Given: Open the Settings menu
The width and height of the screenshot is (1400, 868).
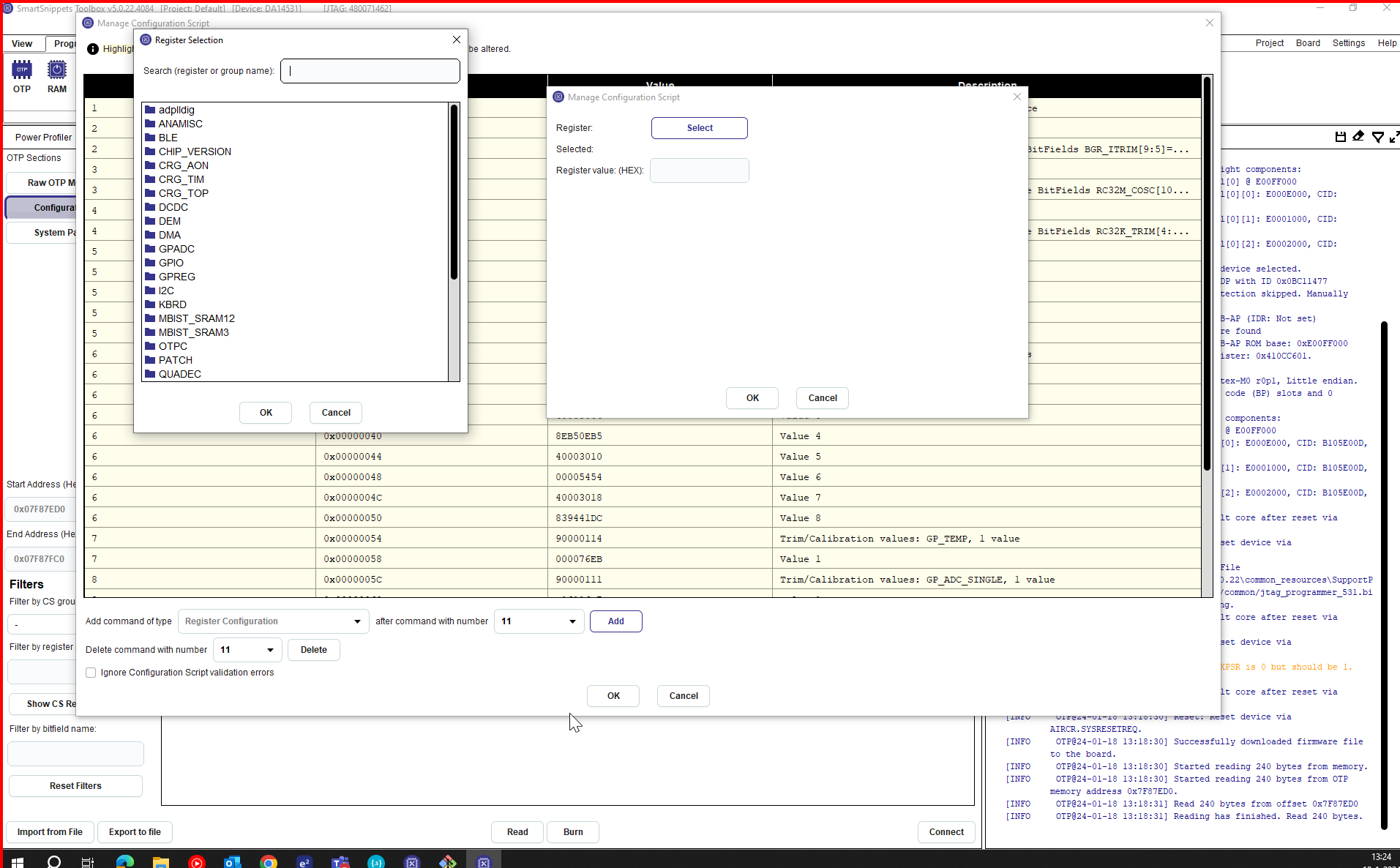Looking at the screenshot, I should 1348,43.
